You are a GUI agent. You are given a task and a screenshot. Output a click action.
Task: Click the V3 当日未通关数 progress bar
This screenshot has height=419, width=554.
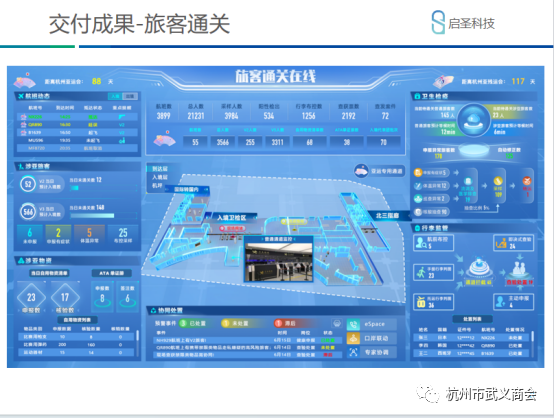[104, 216]
